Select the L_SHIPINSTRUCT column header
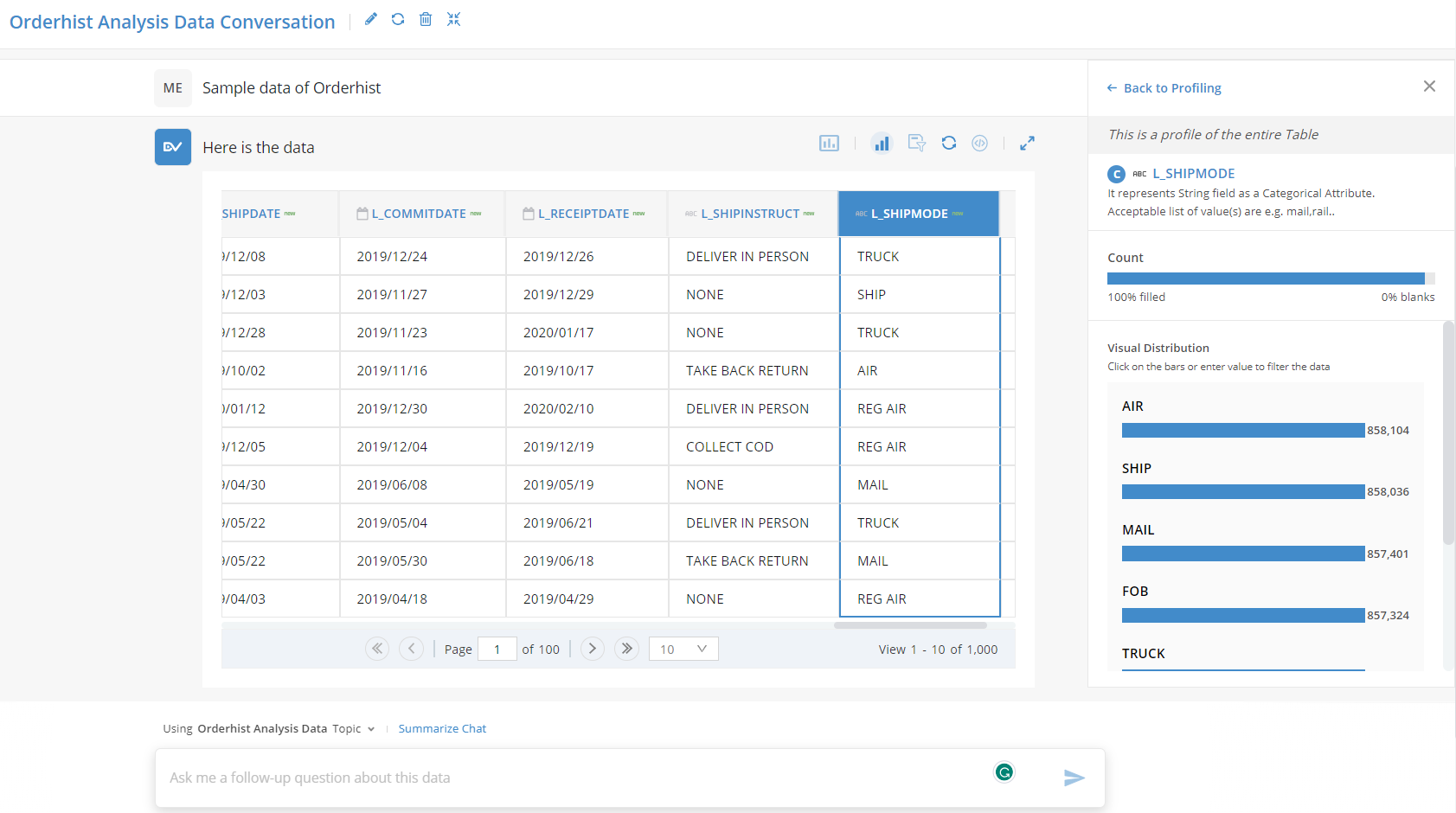This screenshot has width=1456, height=813. click(754, 214)
